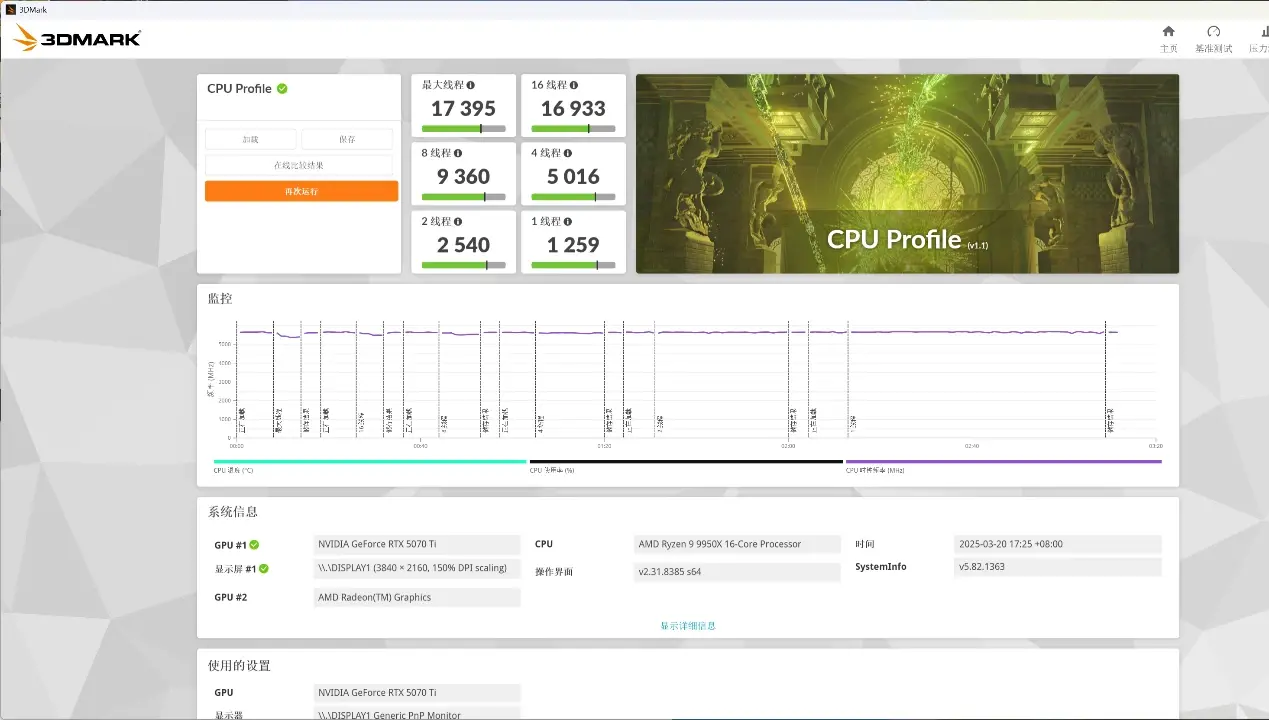Click the AMD Ryzen 9 9950X processor field
The image size is (1269, 720).
click(x=738, y=544)
